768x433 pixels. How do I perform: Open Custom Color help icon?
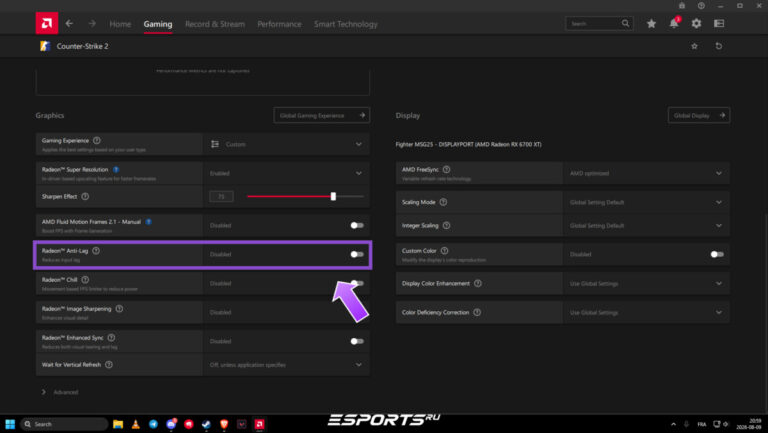tap(444, 251)
